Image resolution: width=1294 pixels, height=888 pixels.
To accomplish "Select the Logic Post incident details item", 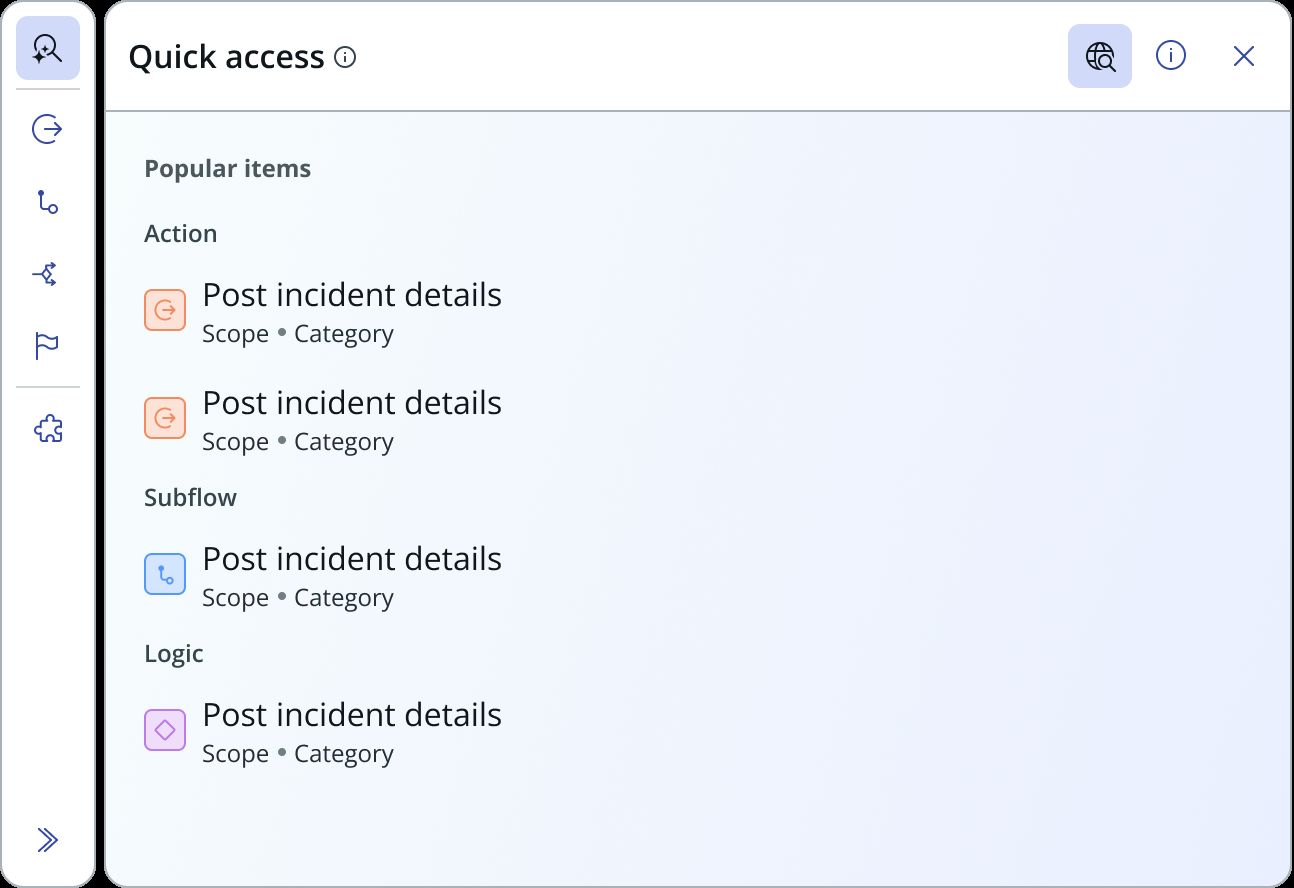I will 324,731.
